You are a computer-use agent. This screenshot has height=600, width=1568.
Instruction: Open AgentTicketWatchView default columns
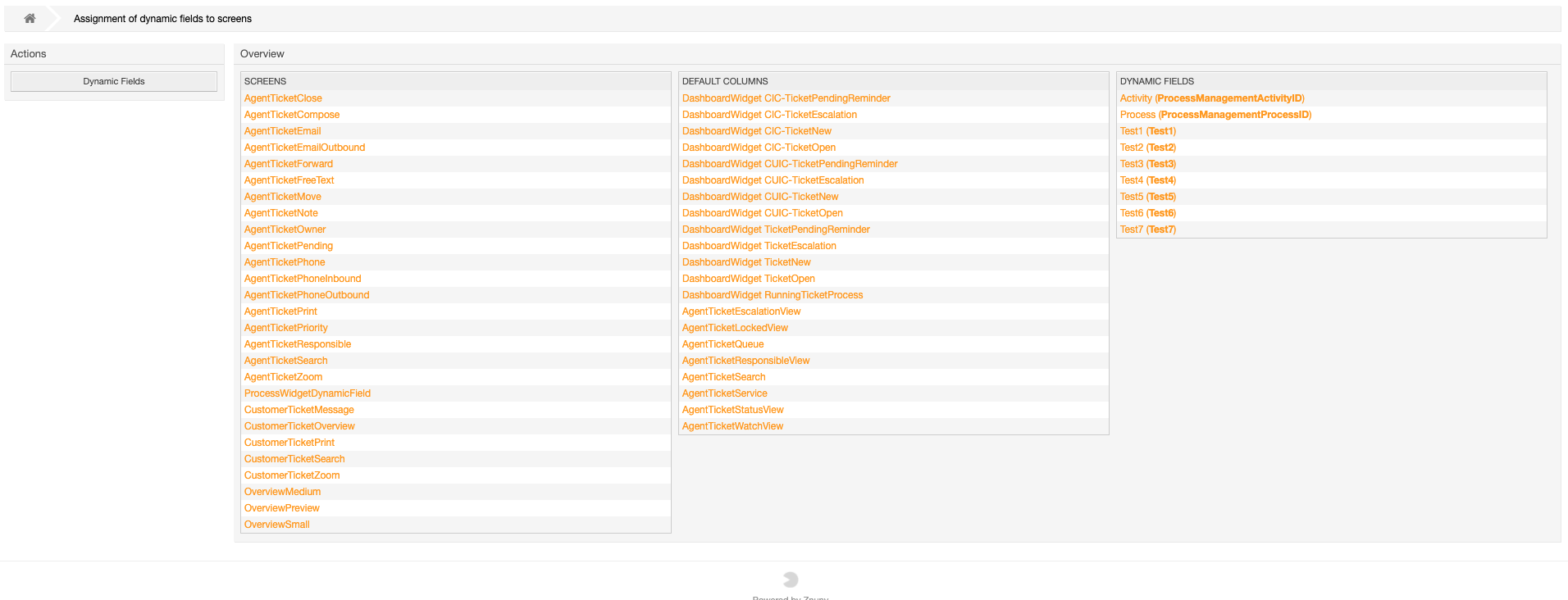pos(732,426)
